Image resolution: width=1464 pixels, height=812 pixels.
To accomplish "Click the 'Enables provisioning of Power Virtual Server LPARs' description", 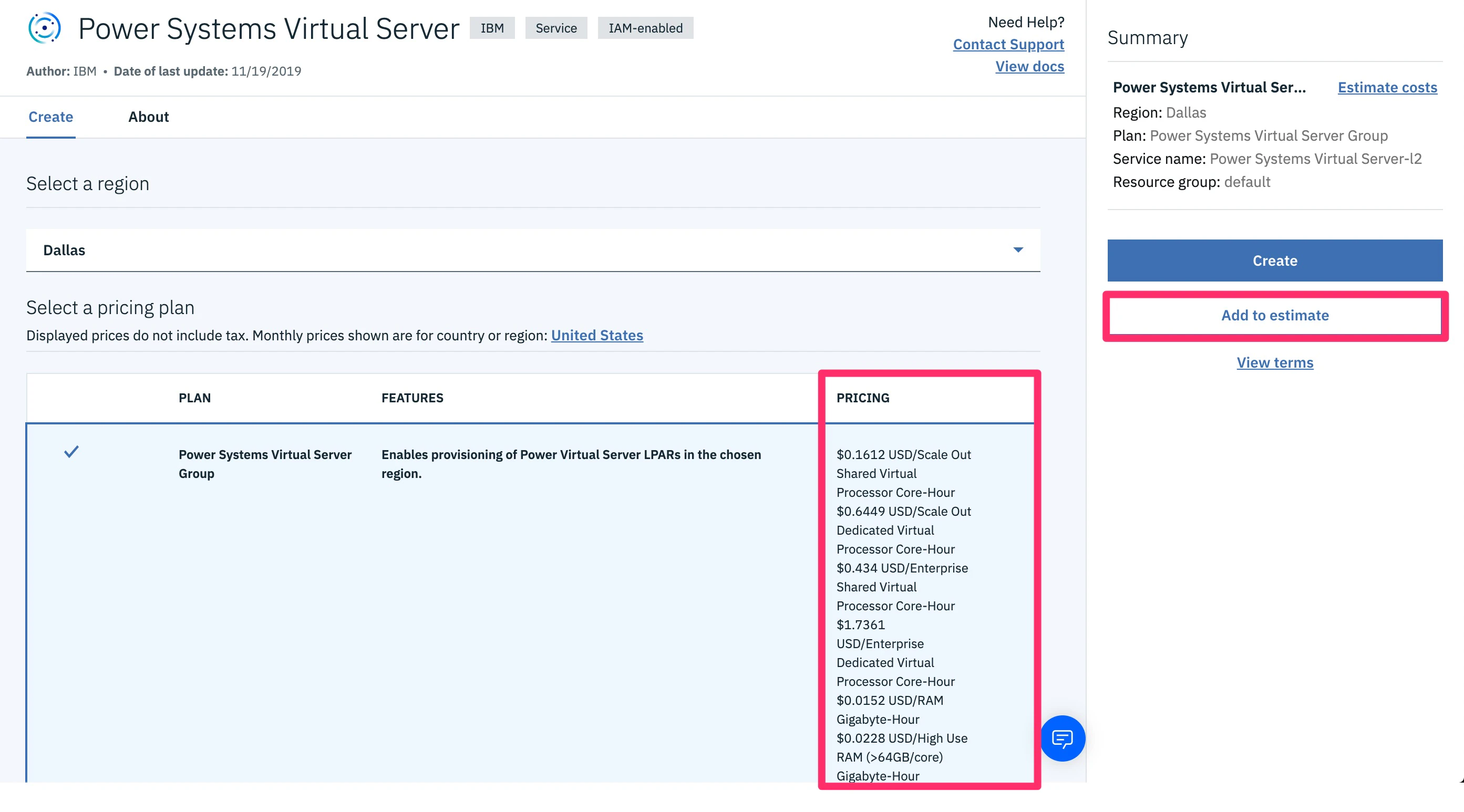I will [x=571, y=464].
